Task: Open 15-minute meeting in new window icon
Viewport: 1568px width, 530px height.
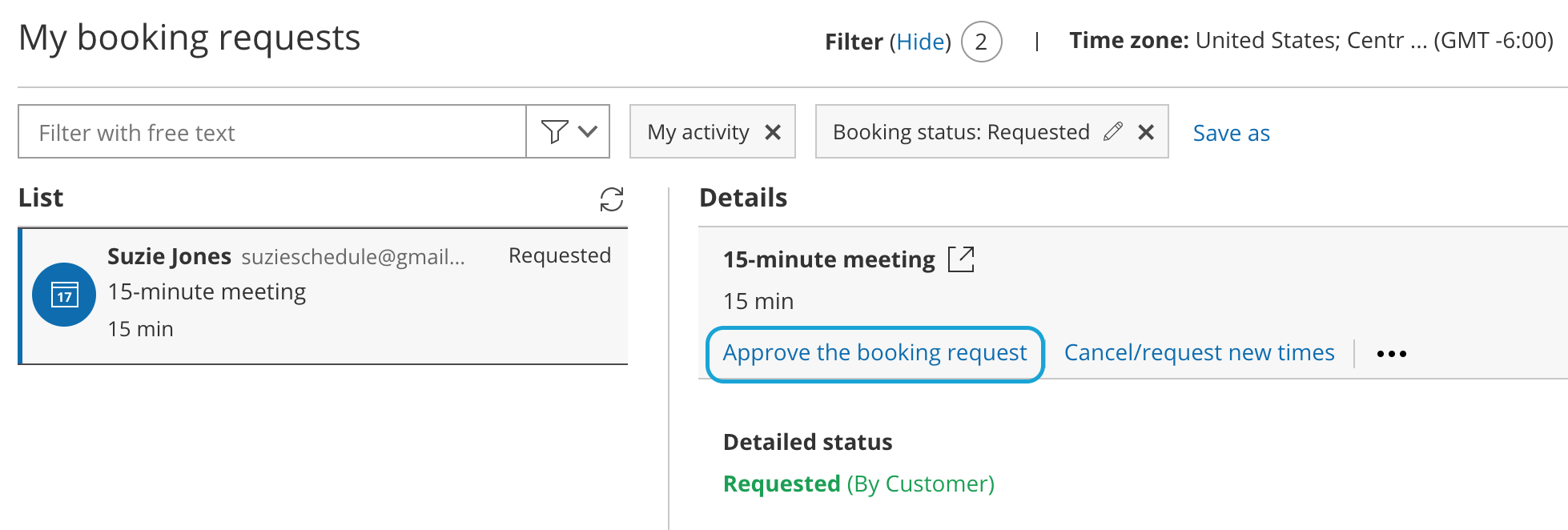Action: coord(961,259)
